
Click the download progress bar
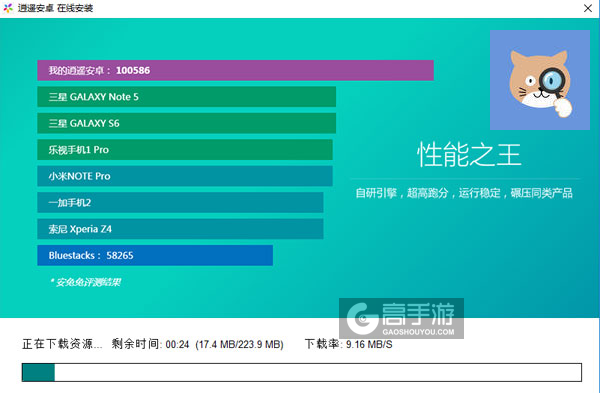pos(302,372)
